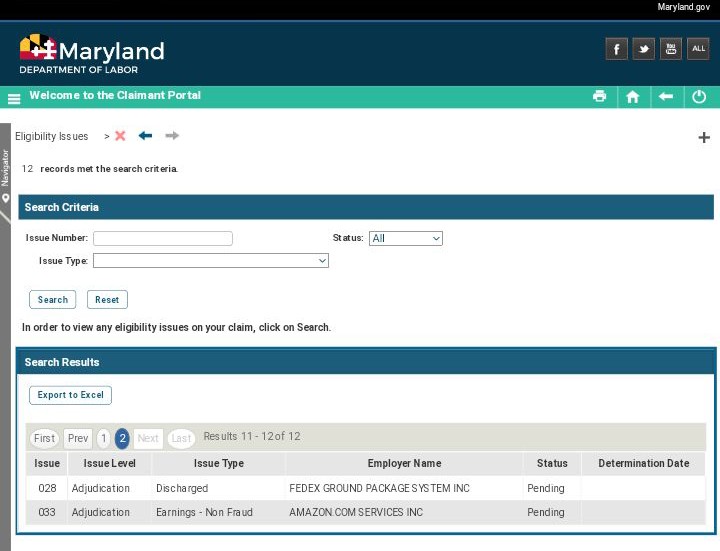Close Eligibility Issues with red X

click(120, 136)
